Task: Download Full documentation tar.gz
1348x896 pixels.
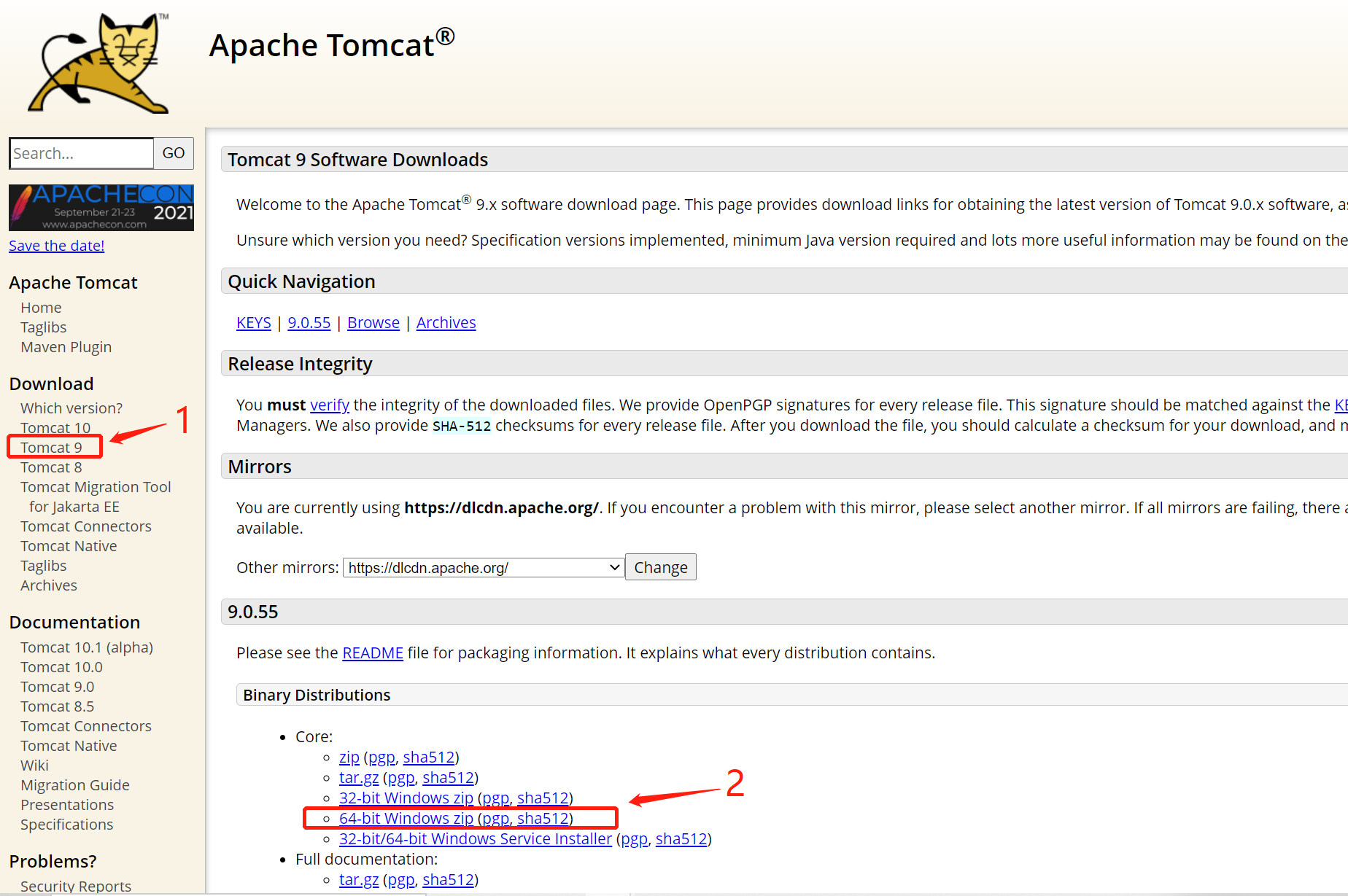Action: tap(359, 880)
